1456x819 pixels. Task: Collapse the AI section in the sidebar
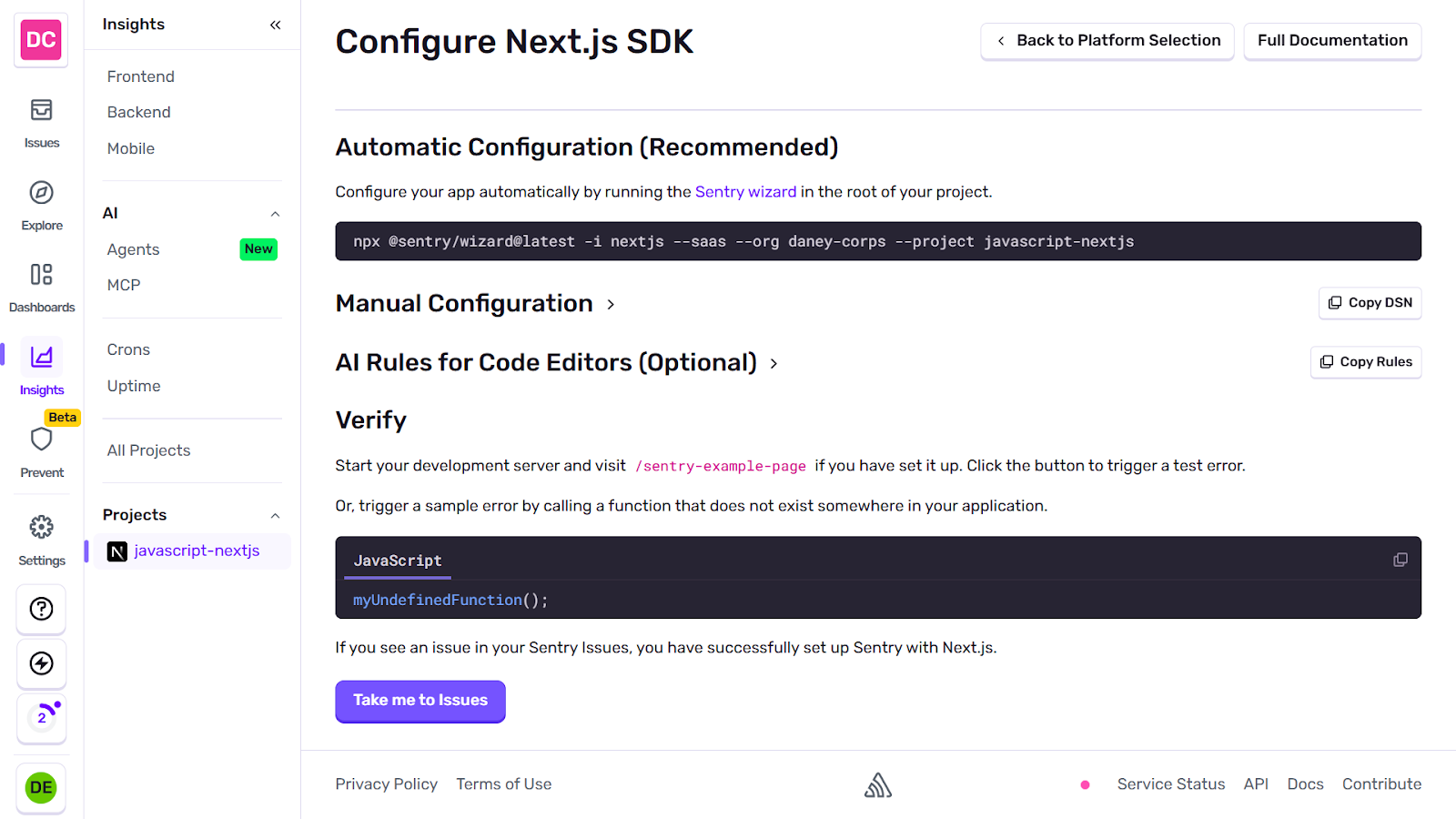point(276,213)
